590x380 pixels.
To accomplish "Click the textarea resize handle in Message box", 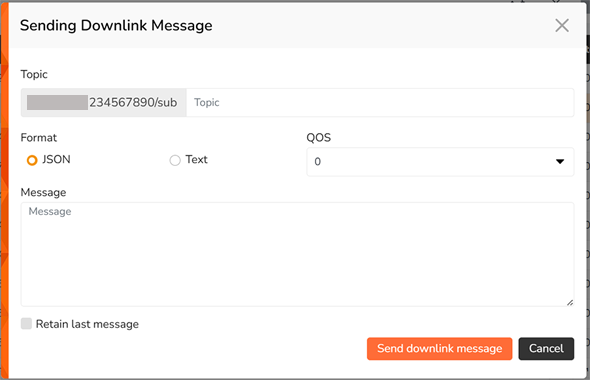I will pos(570,302).
